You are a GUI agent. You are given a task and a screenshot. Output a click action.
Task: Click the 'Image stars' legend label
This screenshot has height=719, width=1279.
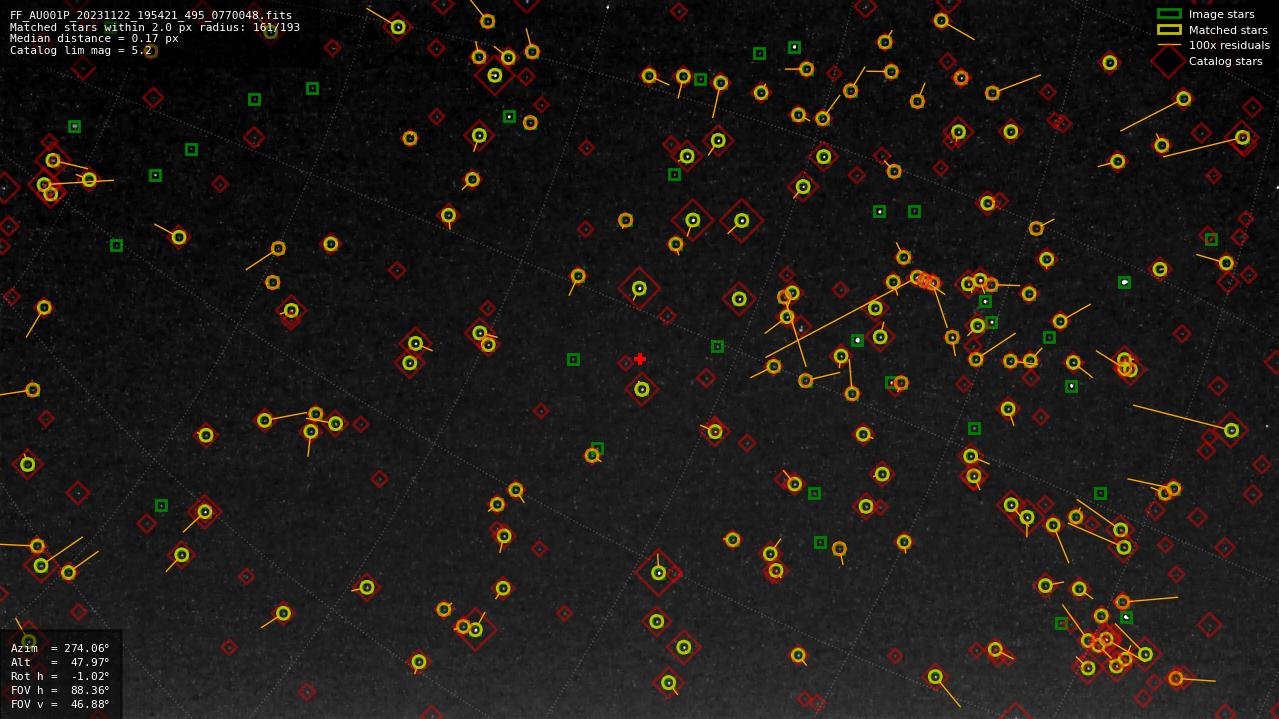[1221, 15]
